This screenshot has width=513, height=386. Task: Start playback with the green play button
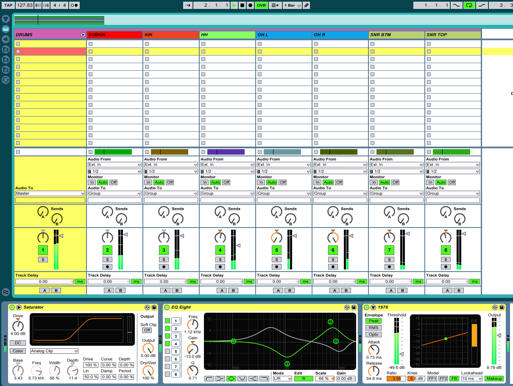234,5
